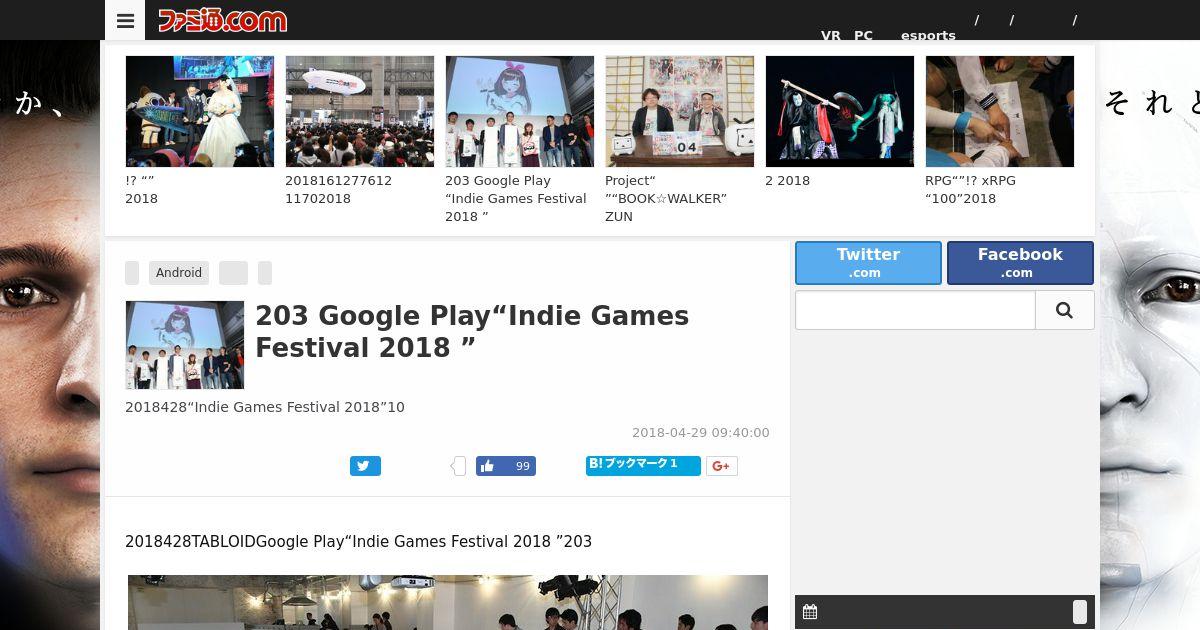Share the article via Twitter bird icon
The width and height of the screenshot is (1200, 630).
point(365,466)
